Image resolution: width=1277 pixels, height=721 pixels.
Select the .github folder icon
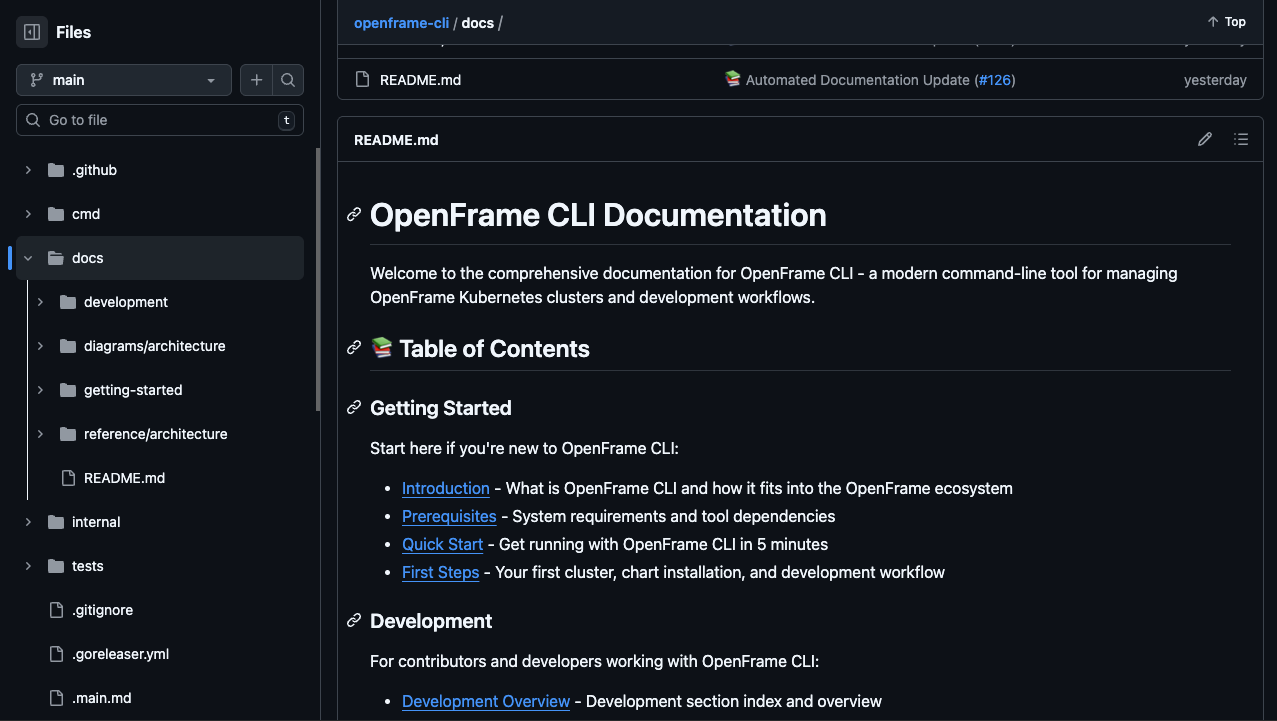coord(56,170)
